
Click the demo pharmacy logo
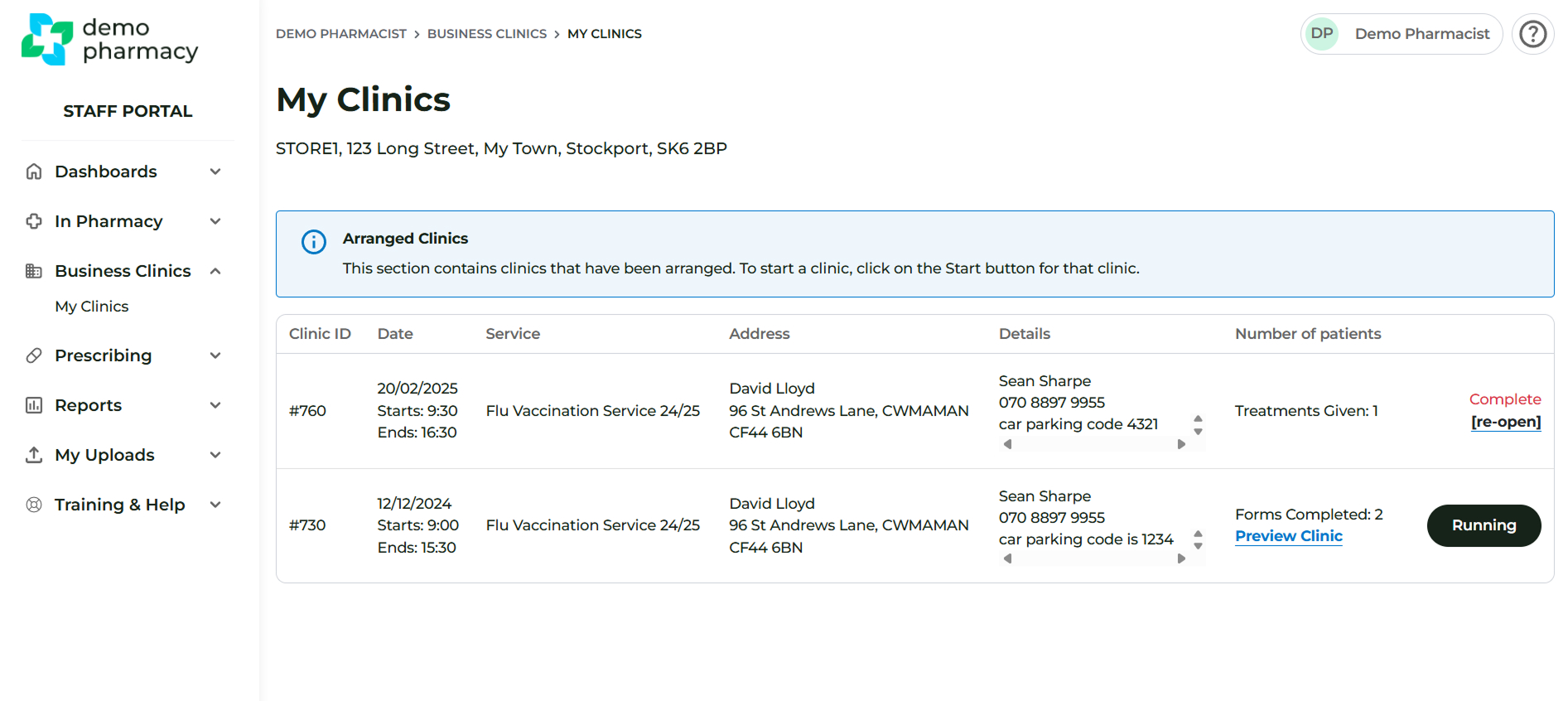(109, 39)
